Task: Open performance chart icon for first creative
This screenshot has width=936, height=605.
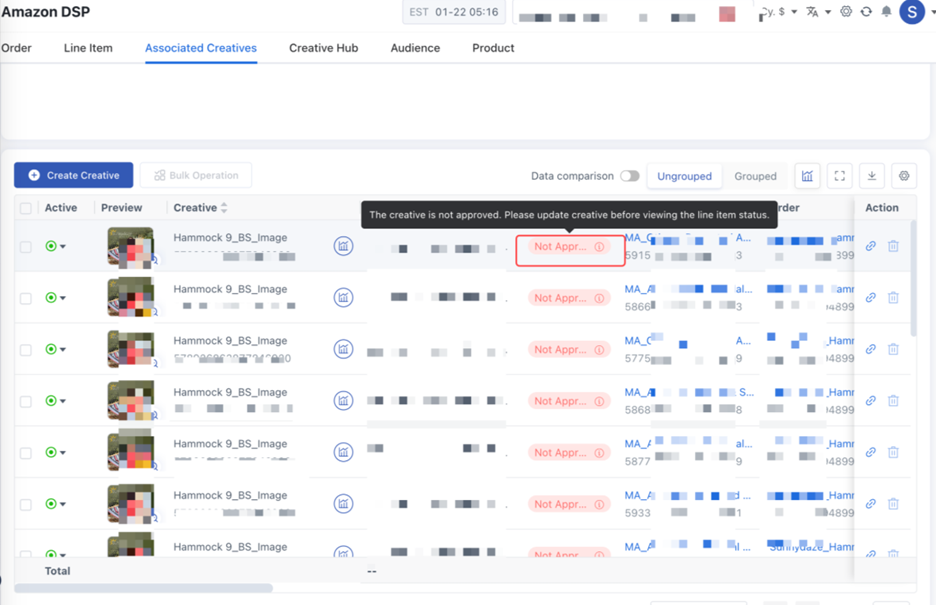Action: (343, 246)
